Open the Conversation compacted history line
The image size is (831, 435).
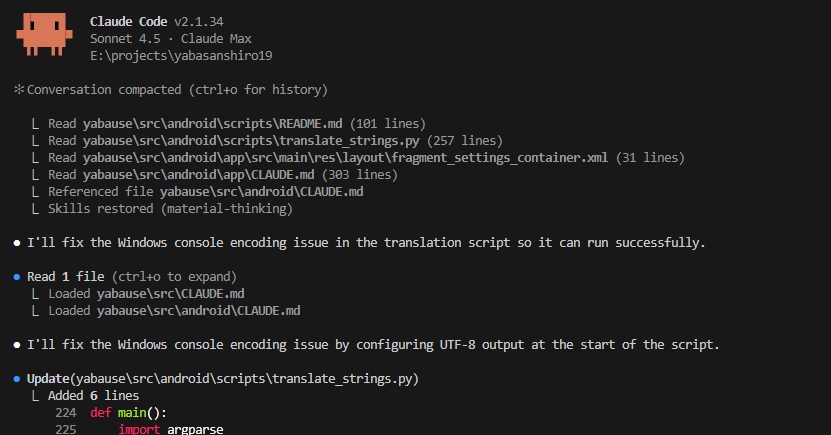(x=176, y=90)
